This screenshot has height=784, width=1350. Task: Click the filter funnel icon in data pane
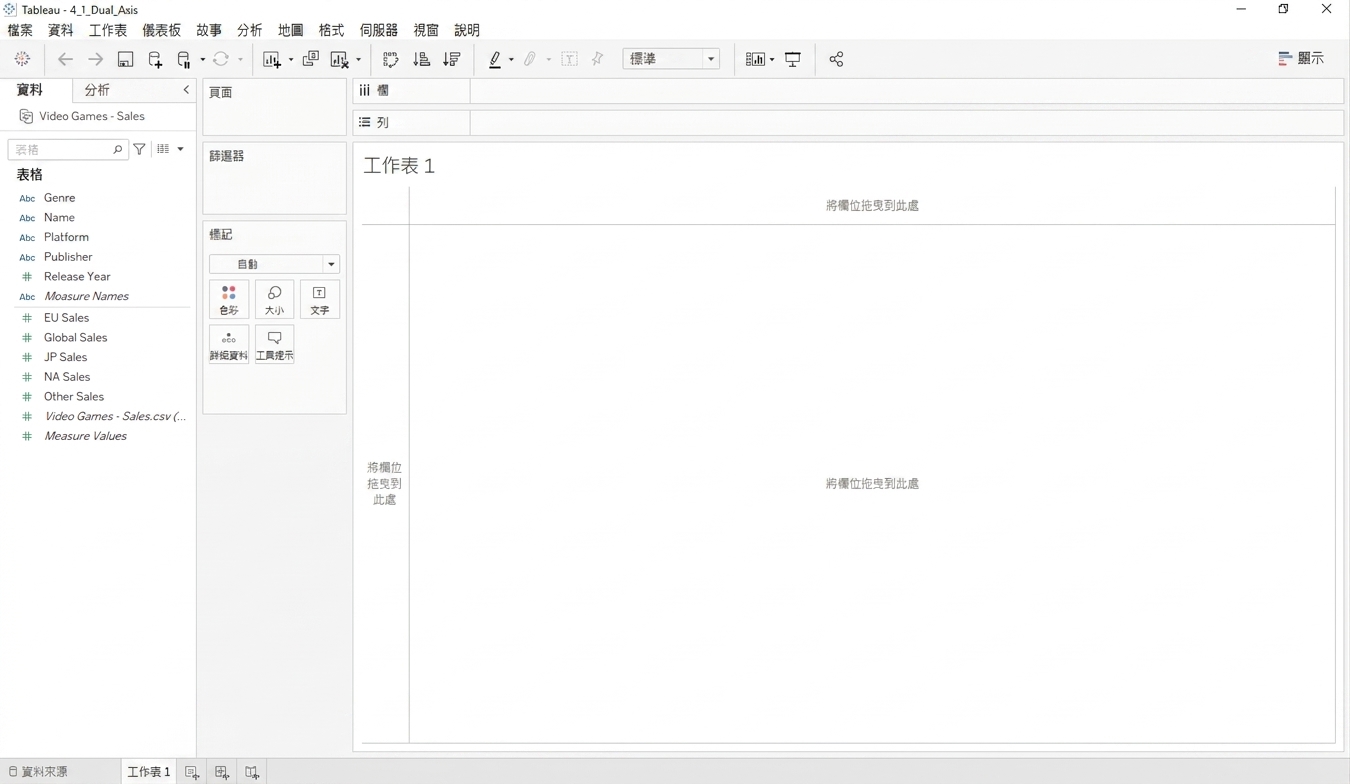coord(140,149)
